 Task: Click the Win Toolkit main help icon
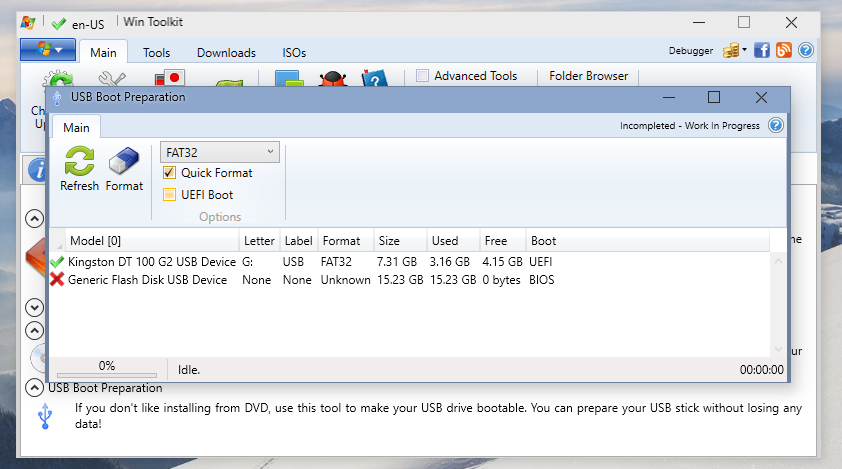[x=805, y=51]
